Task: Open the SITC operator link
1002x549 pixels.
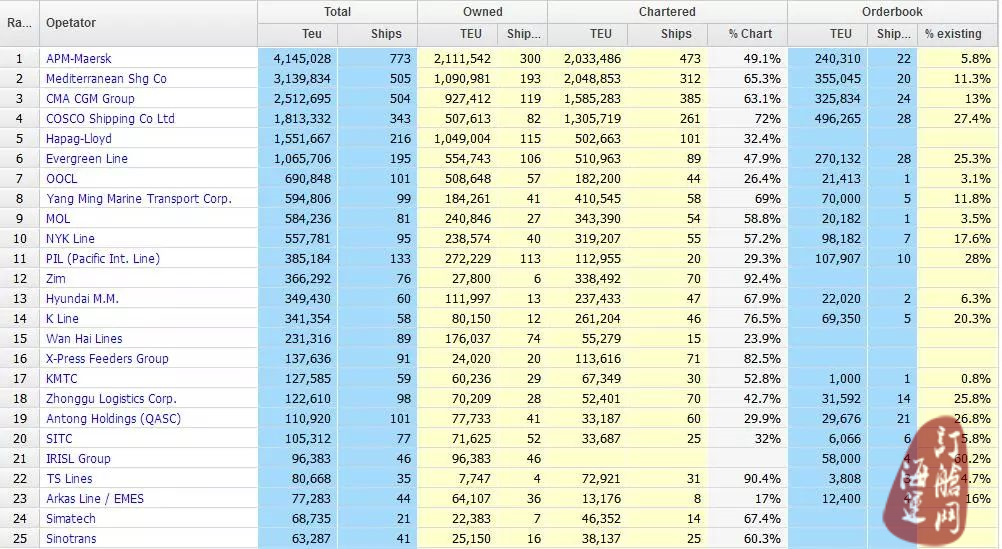Action: coord(59,439)
